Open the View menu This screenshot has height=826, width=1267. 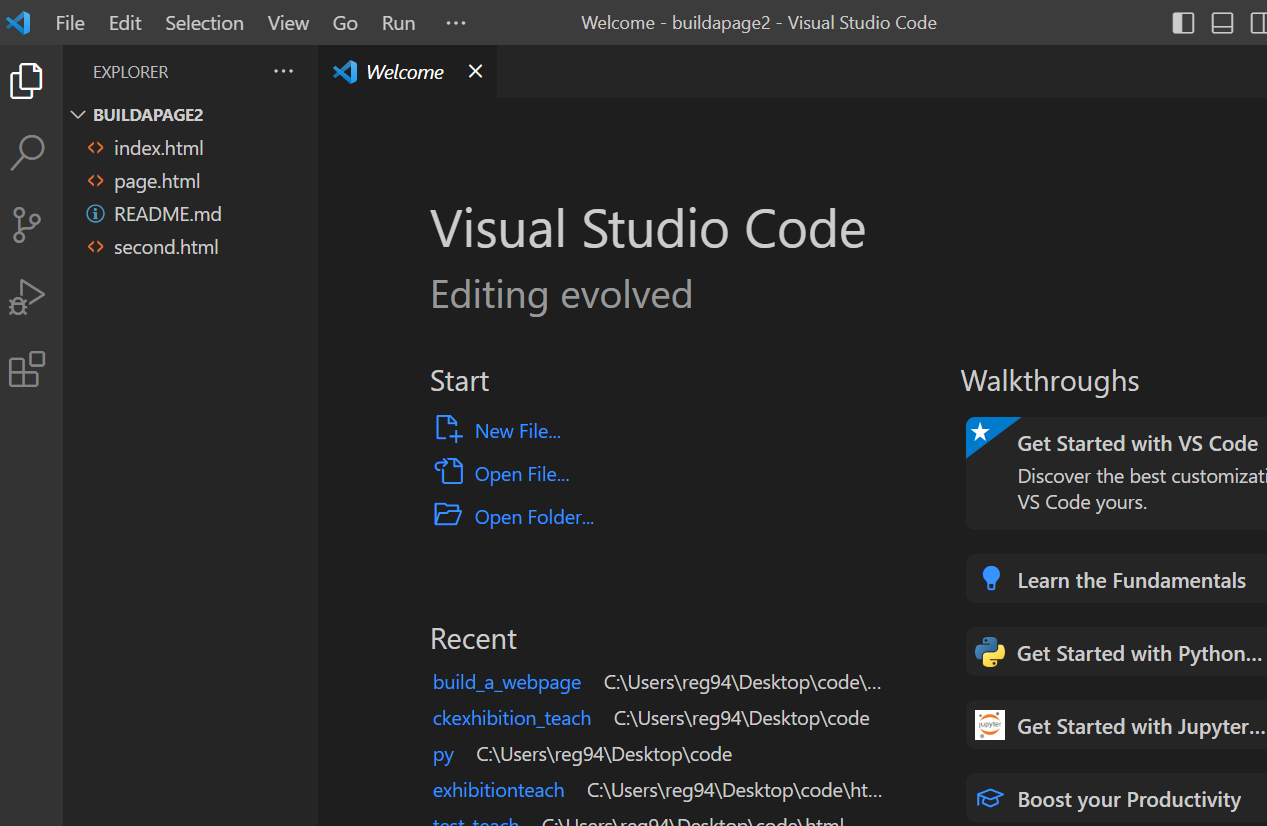[288, 22]
